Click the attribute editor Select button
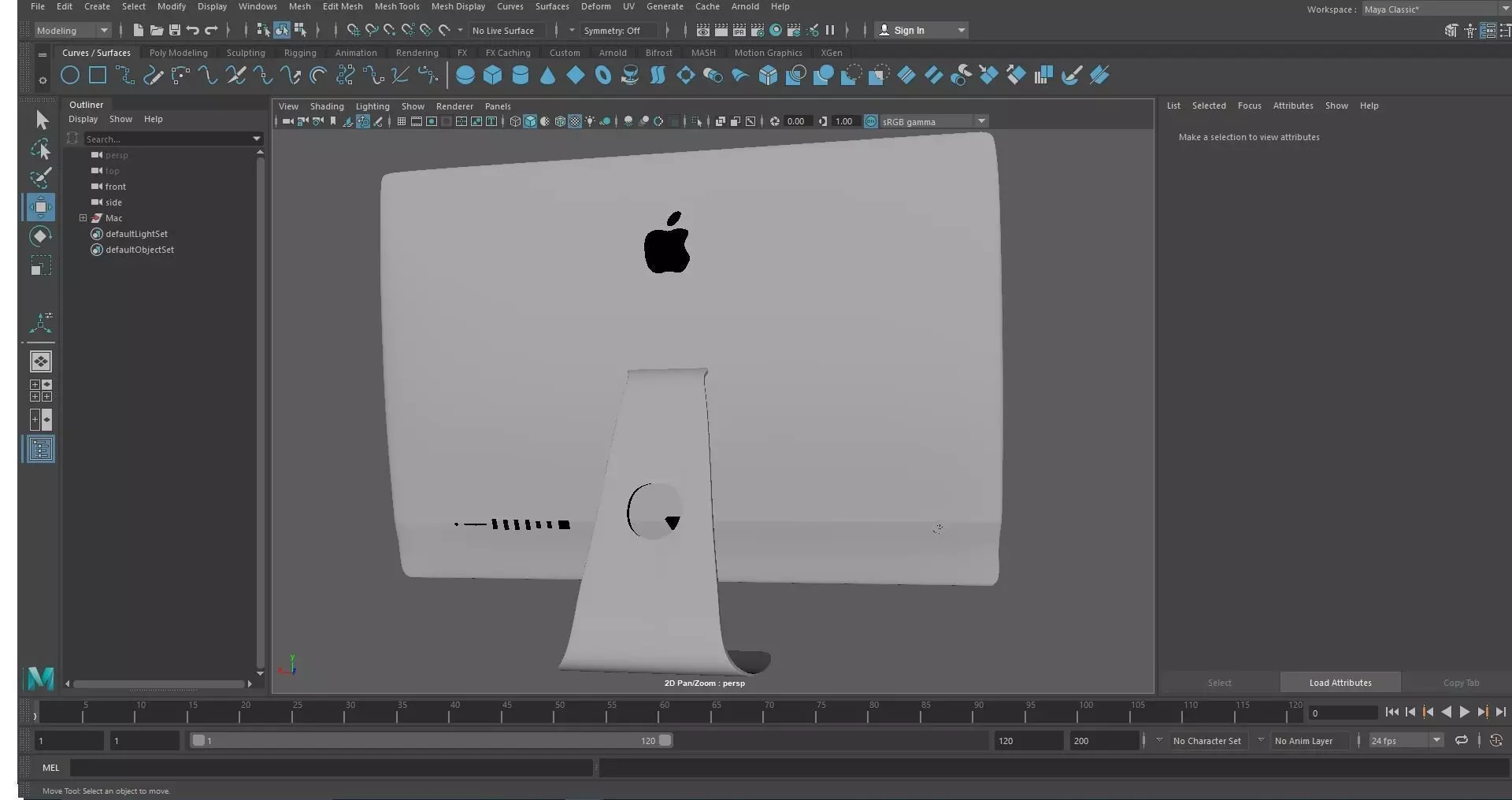1512x800 pixels. (x=1219, y=683)
